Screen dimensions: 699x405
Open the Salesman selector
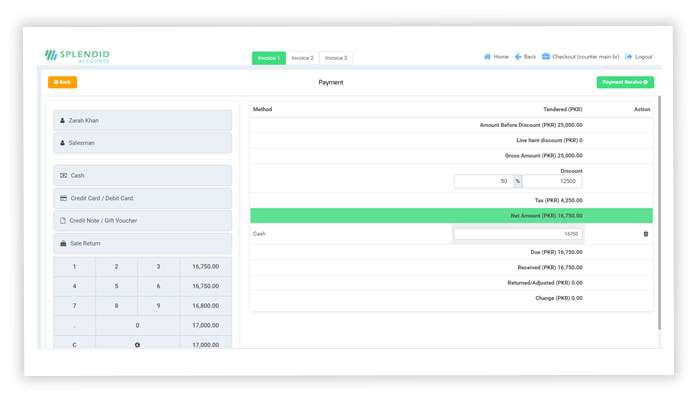pyautogui.click(x=142, y=143)
